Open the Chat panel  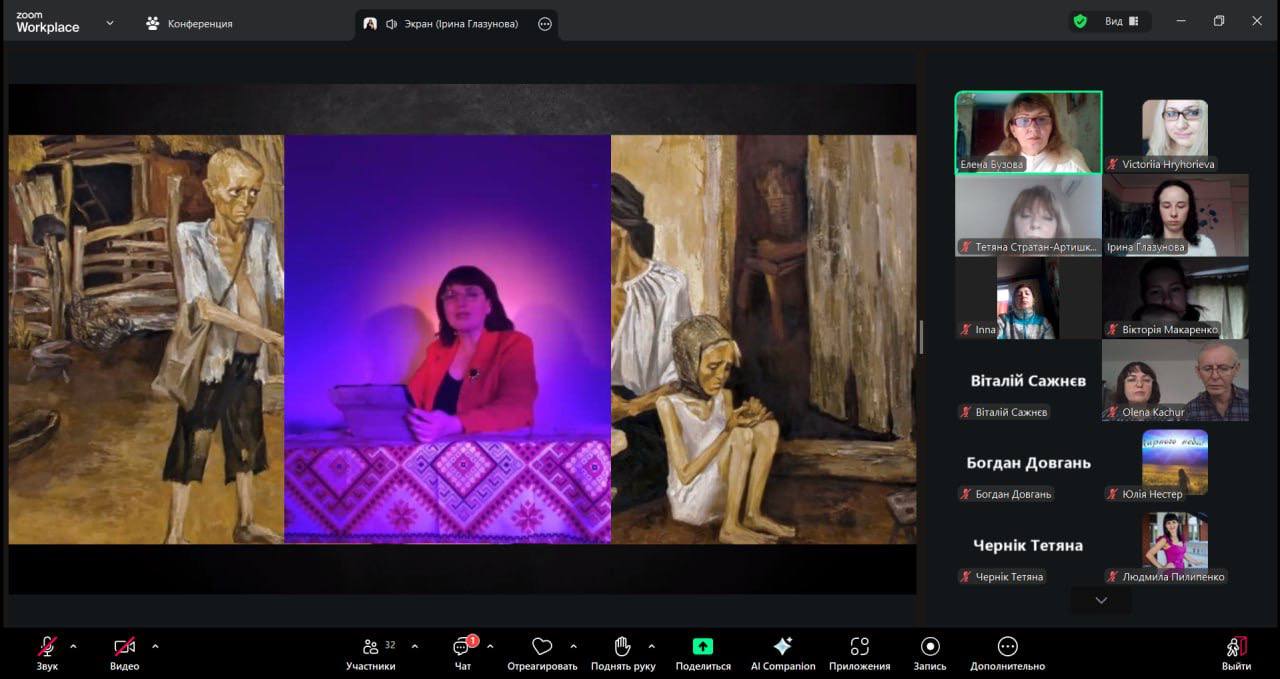click(462, 647)
